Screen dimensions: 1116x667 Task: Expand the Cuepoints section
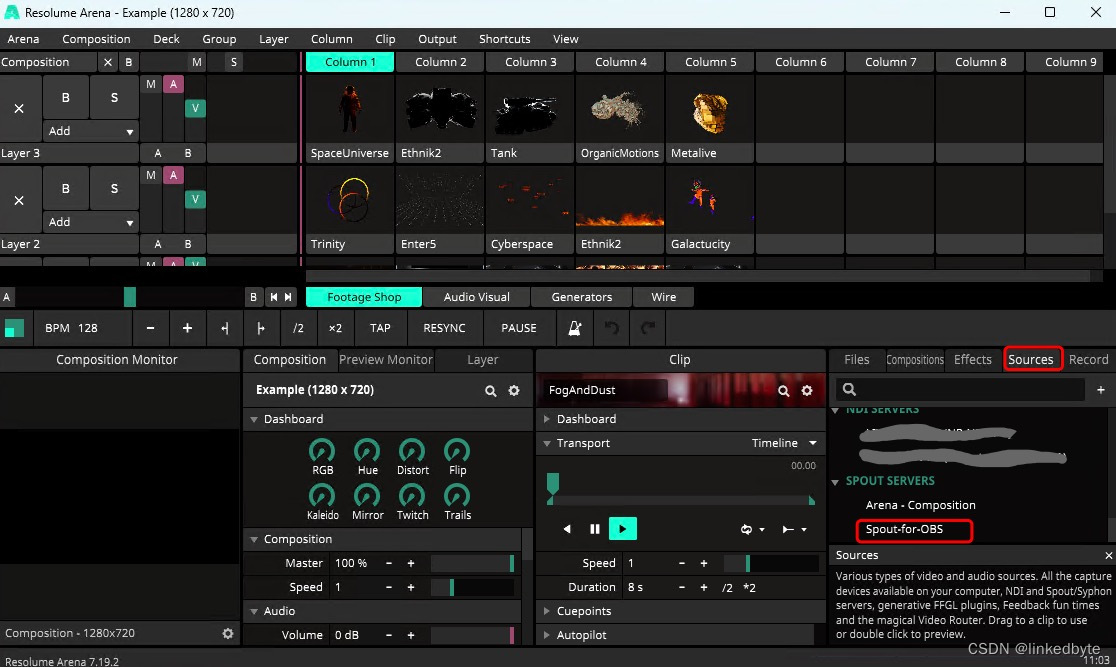click(x=547, y=611)
